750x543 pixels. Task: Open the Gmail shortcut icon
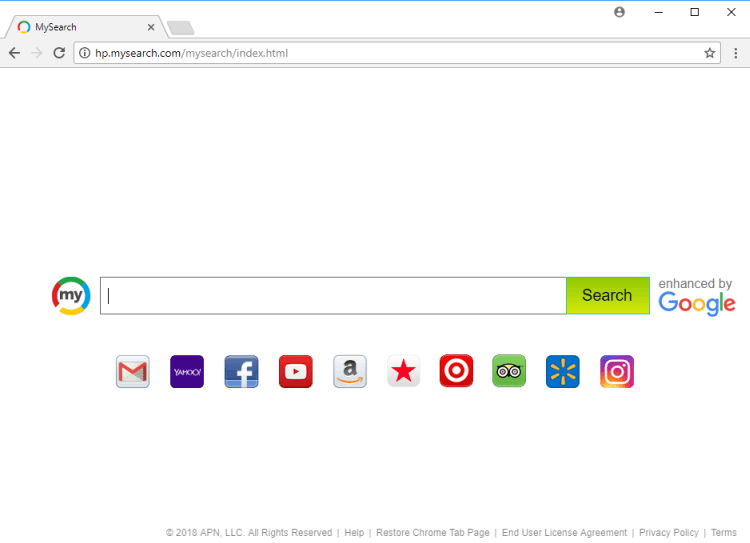(132, 371)
